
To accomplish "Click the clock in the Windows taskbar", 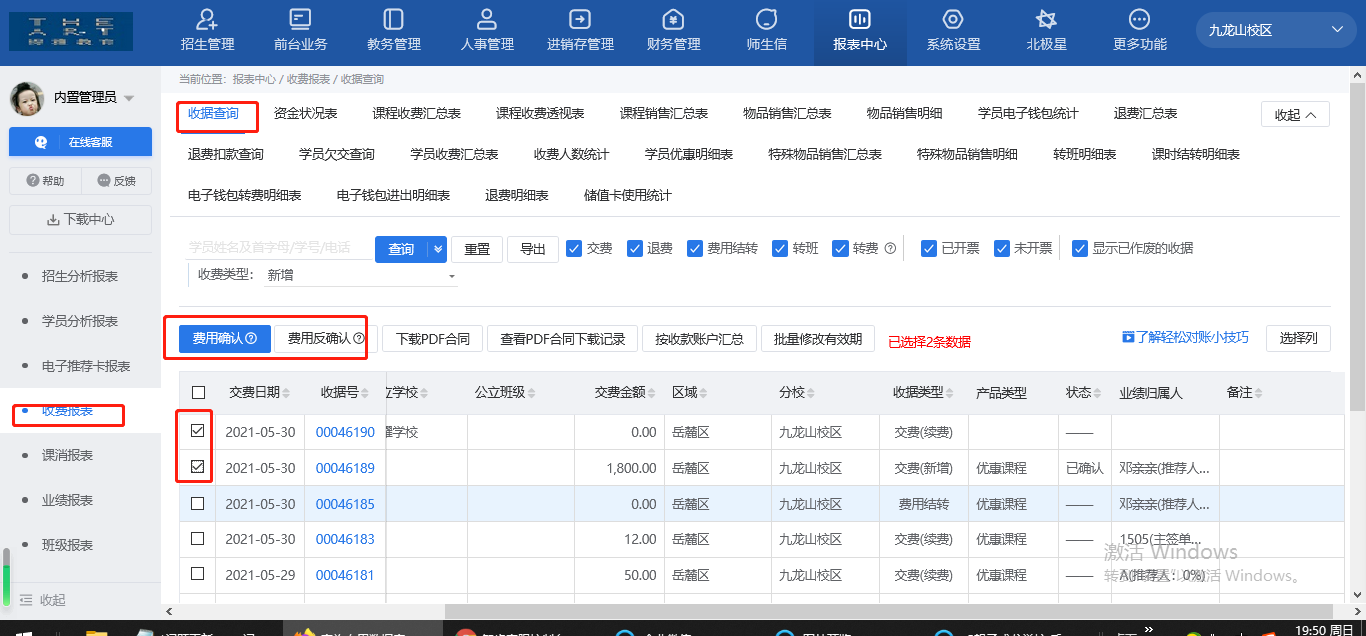I will (x=1324, y=630).
